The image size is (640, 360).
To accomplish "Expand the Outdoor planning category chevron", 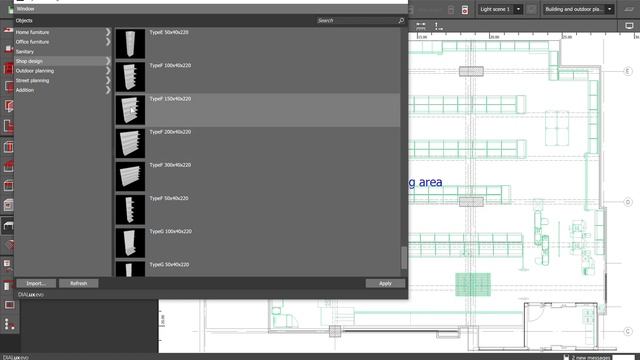I will point(108,71).
